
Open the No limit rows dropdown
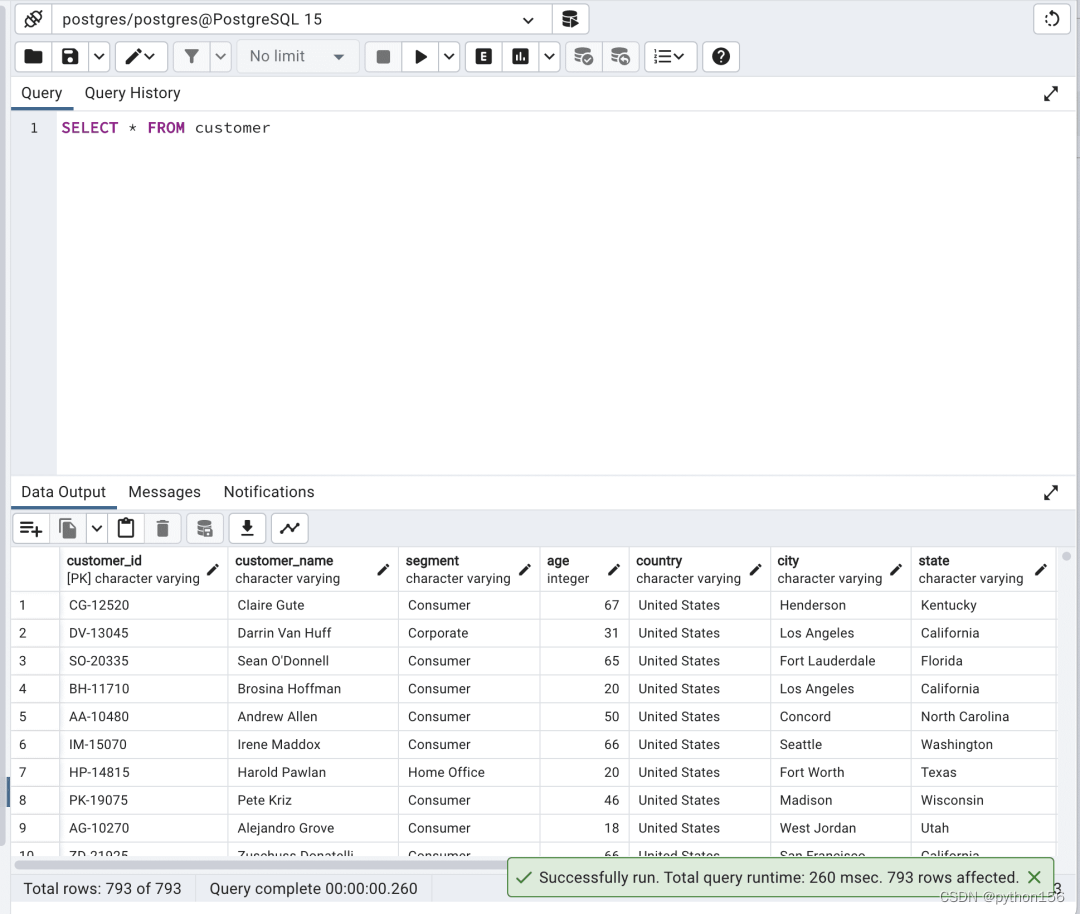(298, 56)
